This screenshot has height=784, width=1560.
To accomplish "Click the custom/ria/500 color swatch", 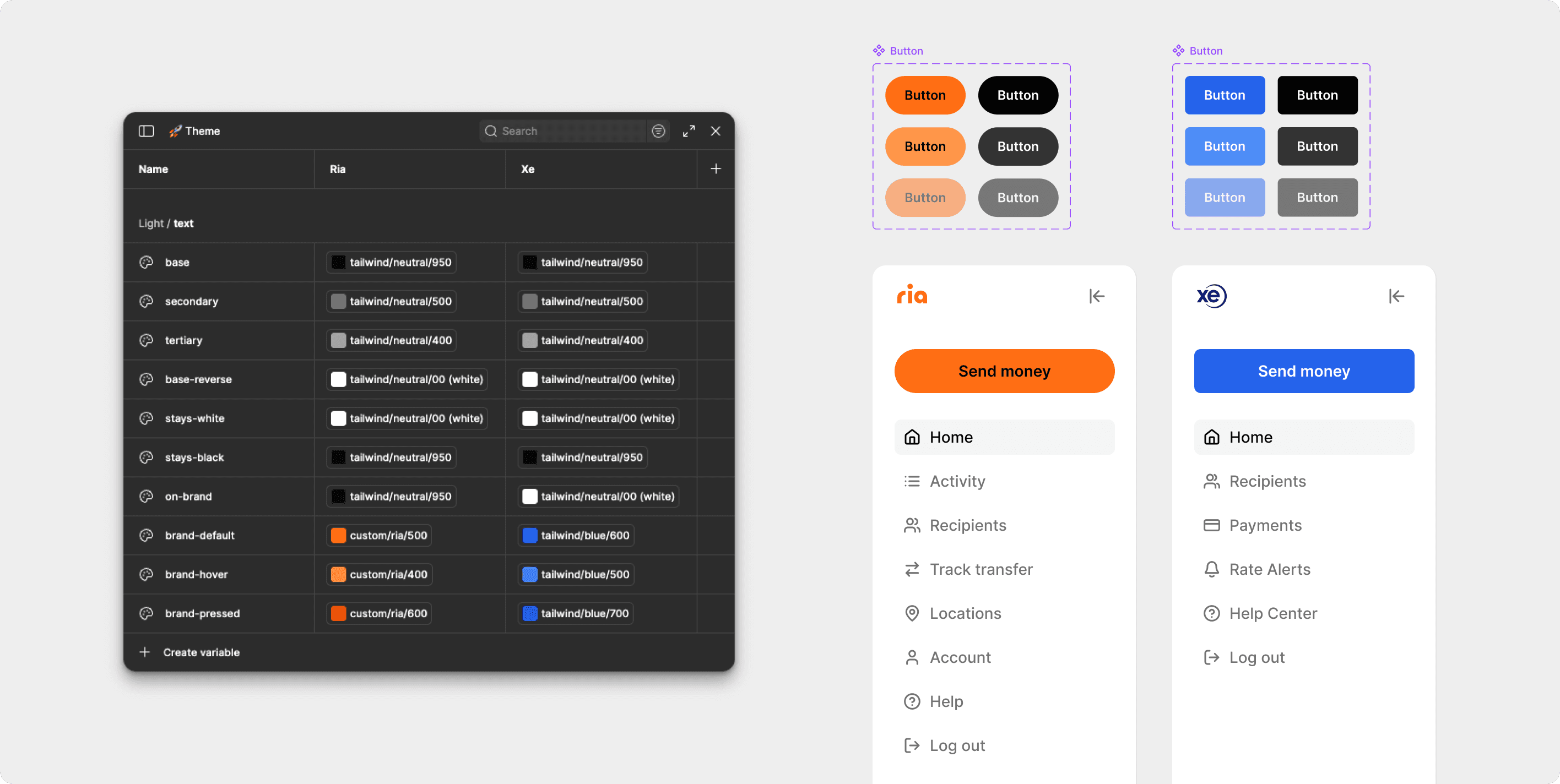I will pyautogui.click(x=339, y=535).
